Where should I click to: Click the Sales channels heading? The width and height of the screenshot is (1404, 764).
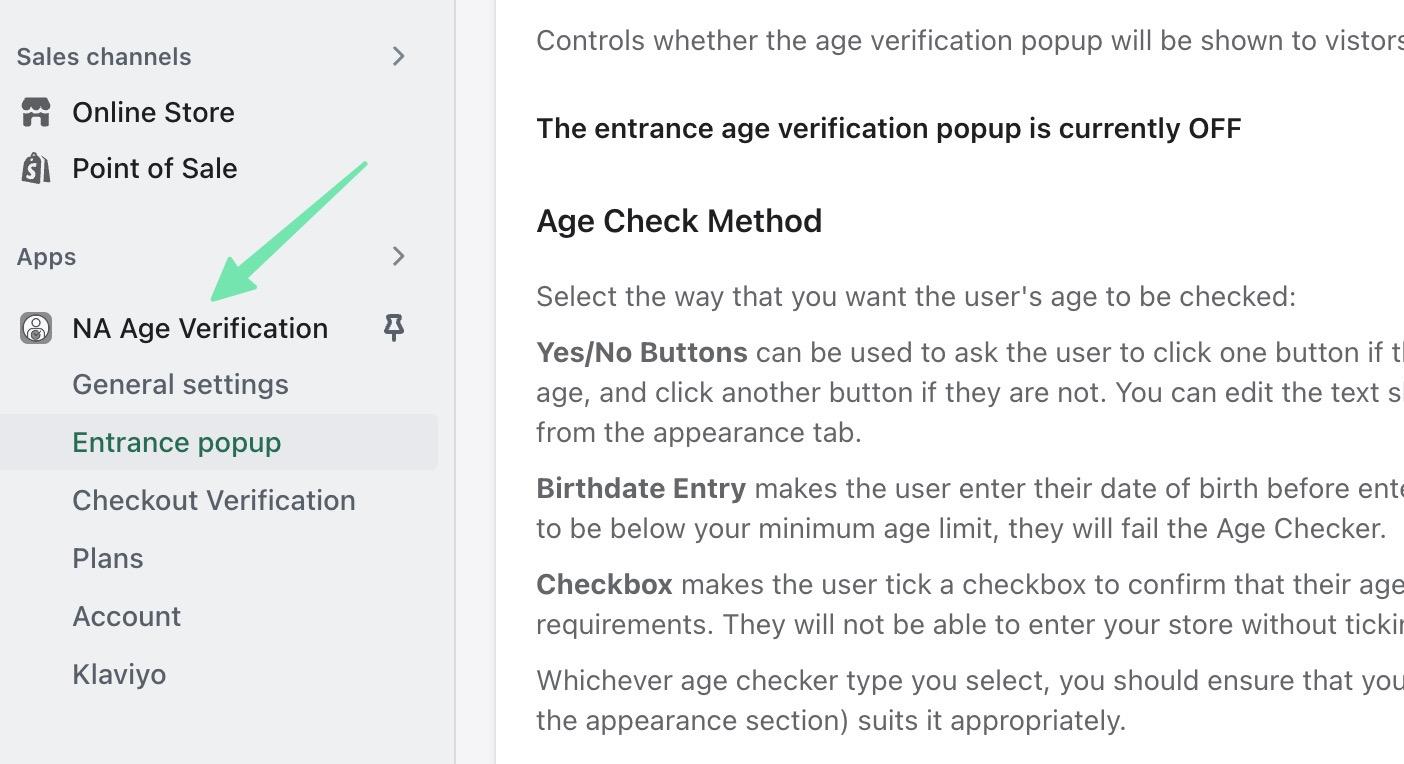103,57
